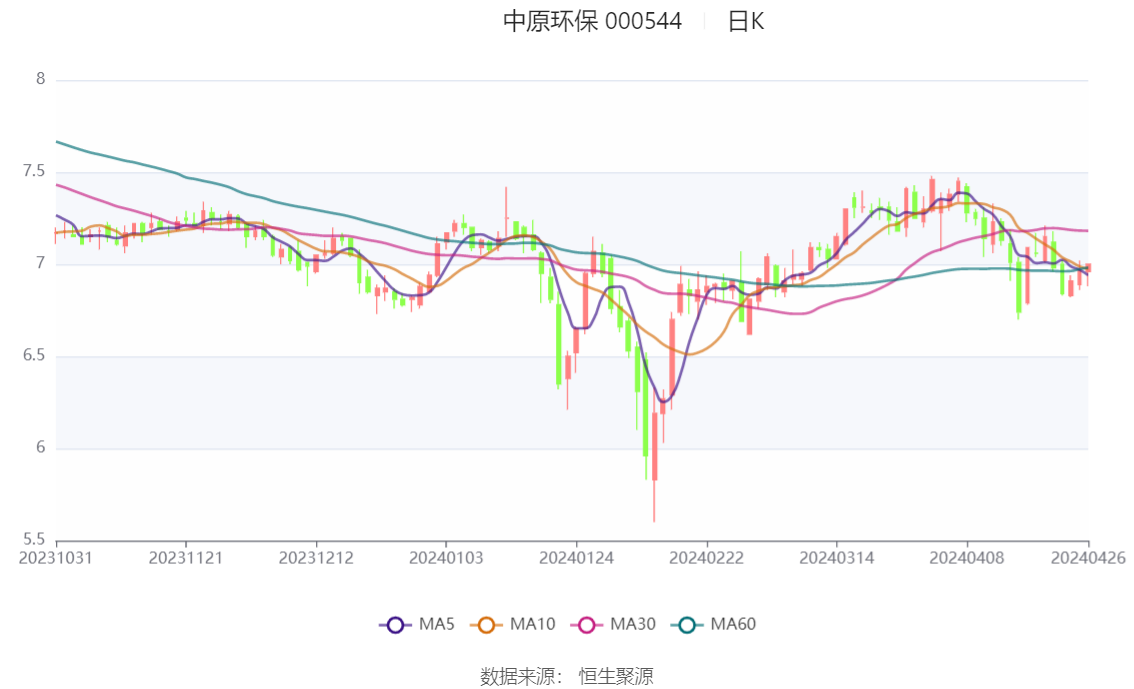This screenshot has width=1134, height=689.
Task: Click the 20240426 date axis label
Action: click(x=1088, y=558)
